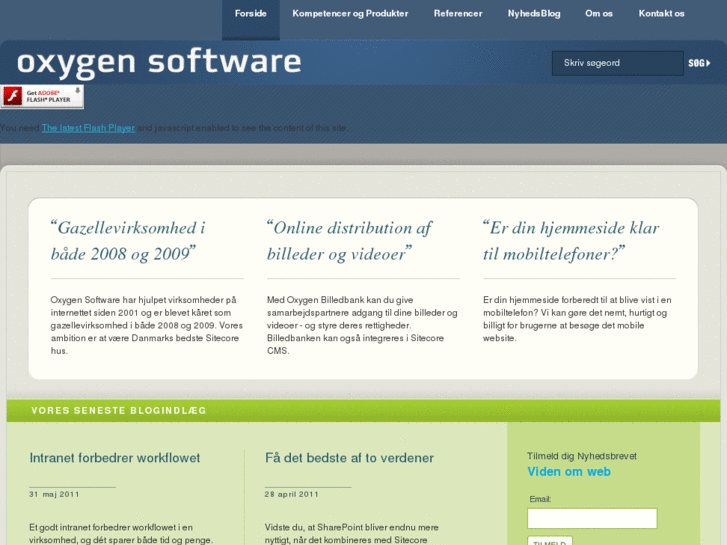
Task: Click the Get Adobe Flash Player badge
Action: [x=42, y=96]
